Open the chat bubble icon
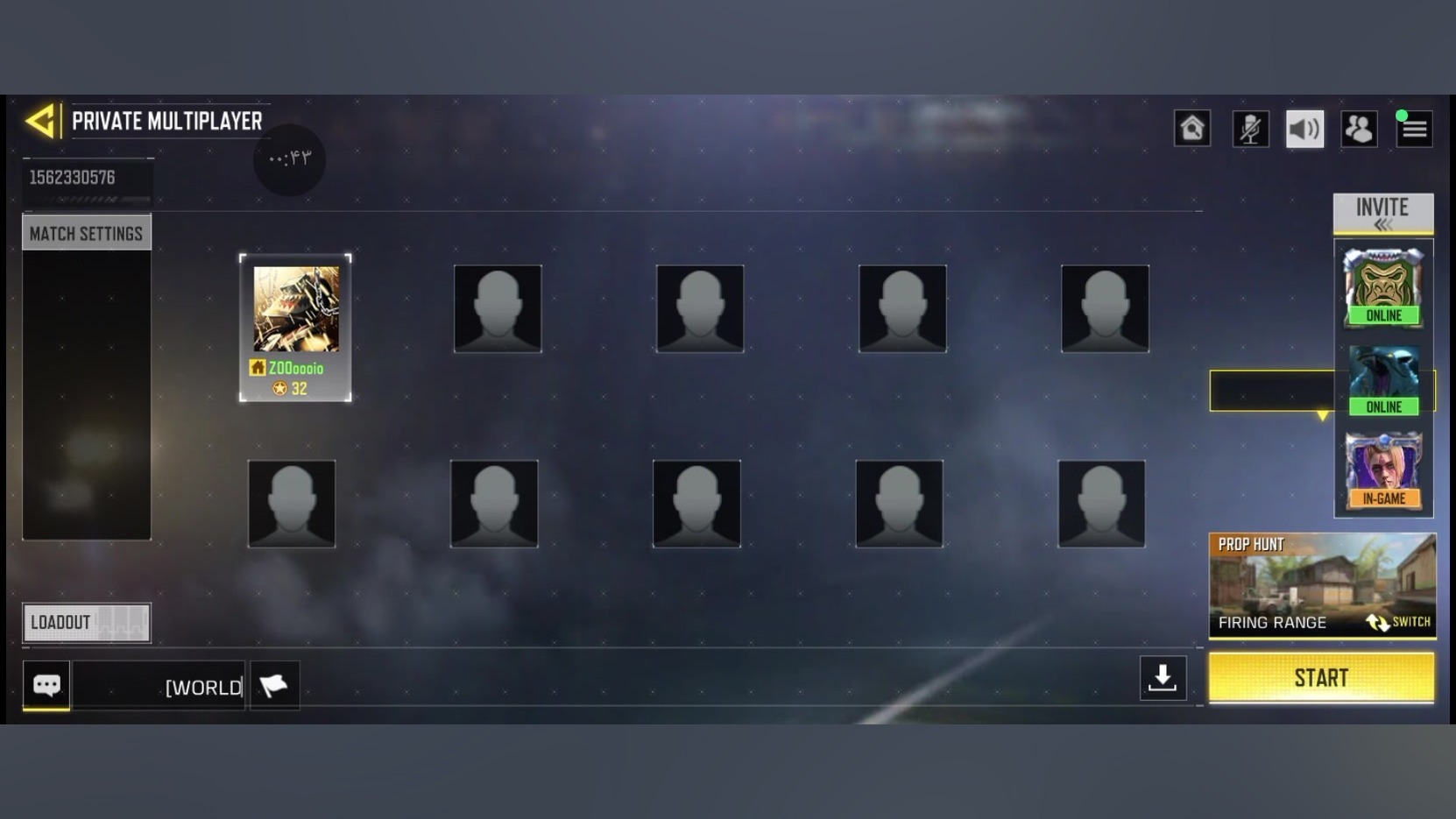 (46, 684)
